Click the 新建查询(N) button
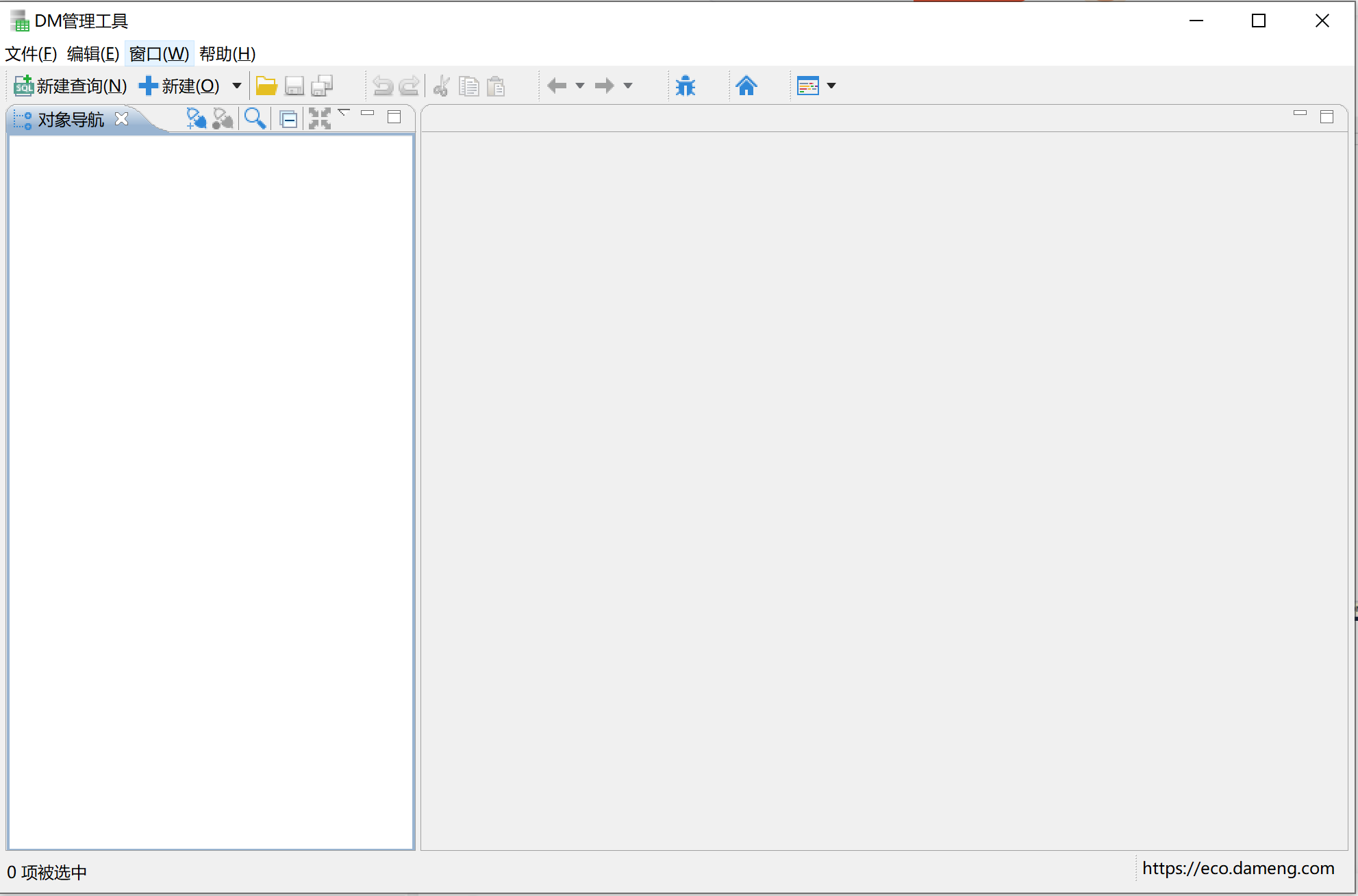 tap(71, 86)
